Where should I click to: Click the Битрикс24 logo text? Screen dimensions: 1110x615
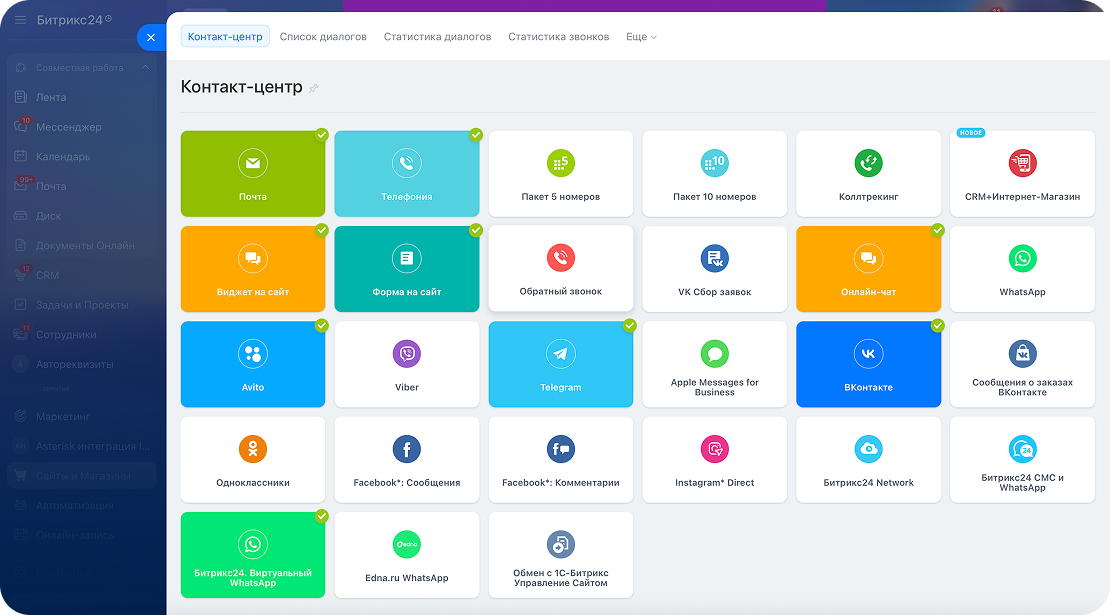pos(70,20)
